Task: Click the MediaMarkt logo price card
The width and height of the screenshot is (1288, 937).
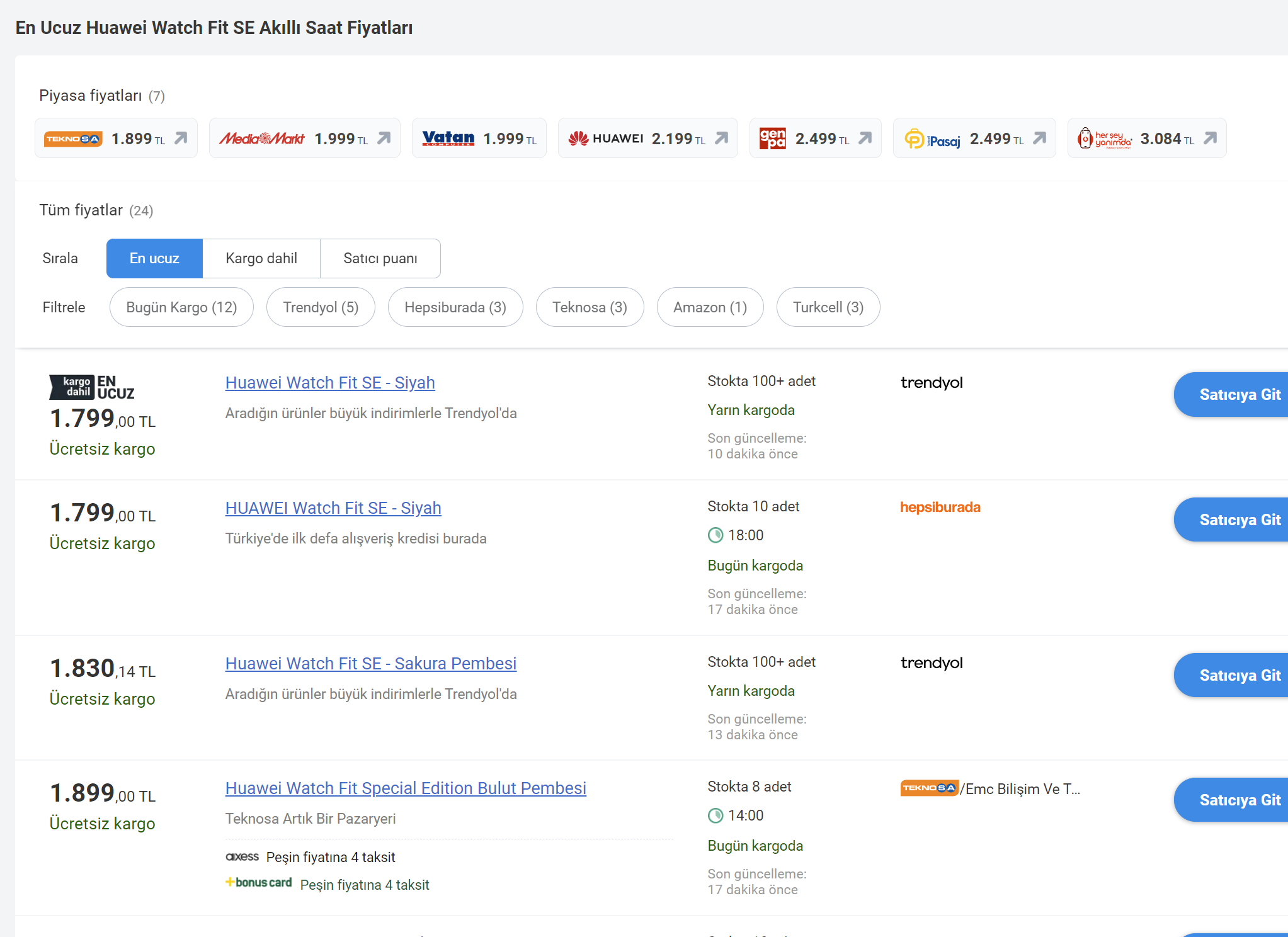Action: point(261,139)
